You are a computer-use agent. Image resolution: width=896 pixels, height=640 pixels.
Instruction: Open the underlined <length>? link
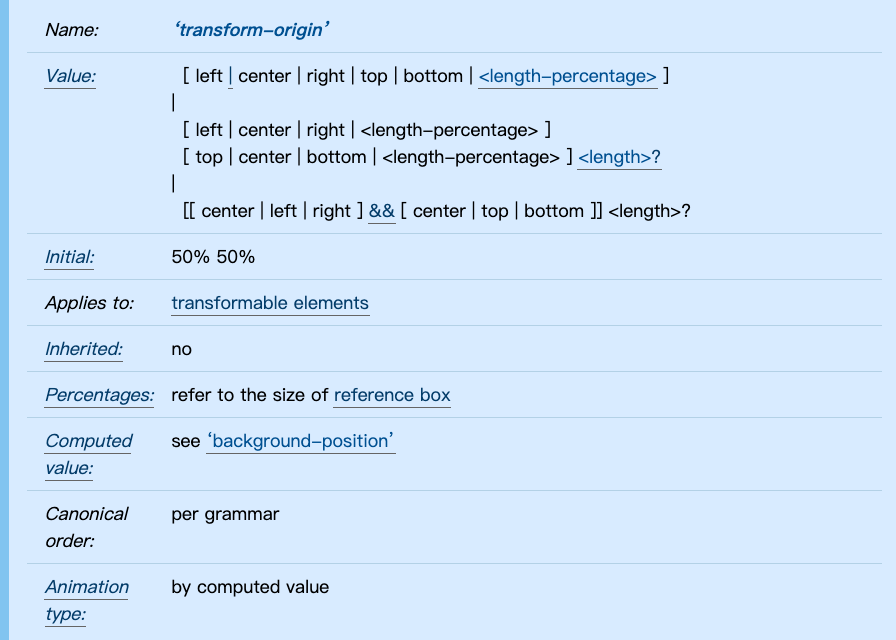tap(619, 157)
